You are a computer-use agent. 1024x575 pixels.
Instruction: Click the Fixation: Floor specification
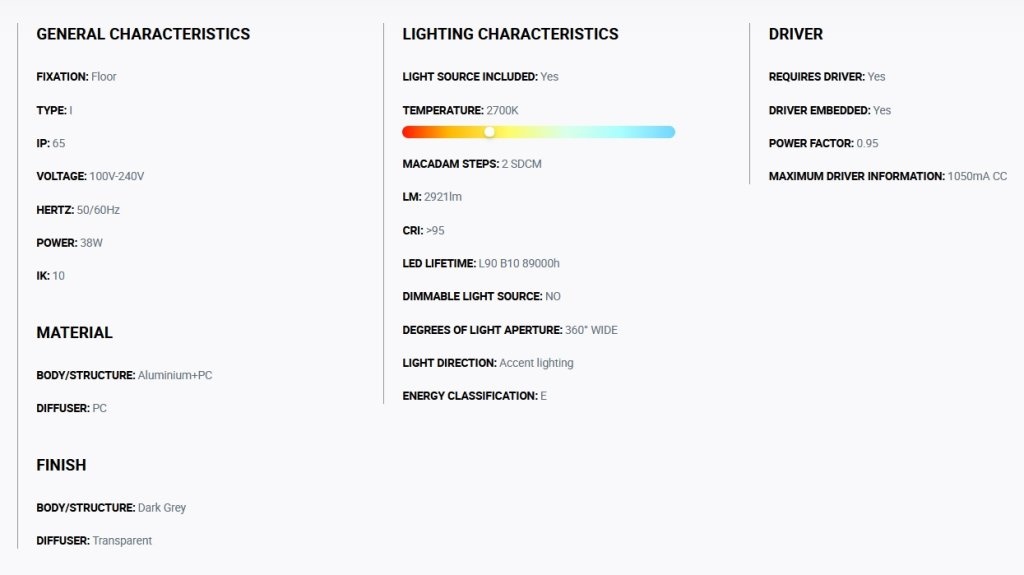point(76,76)
